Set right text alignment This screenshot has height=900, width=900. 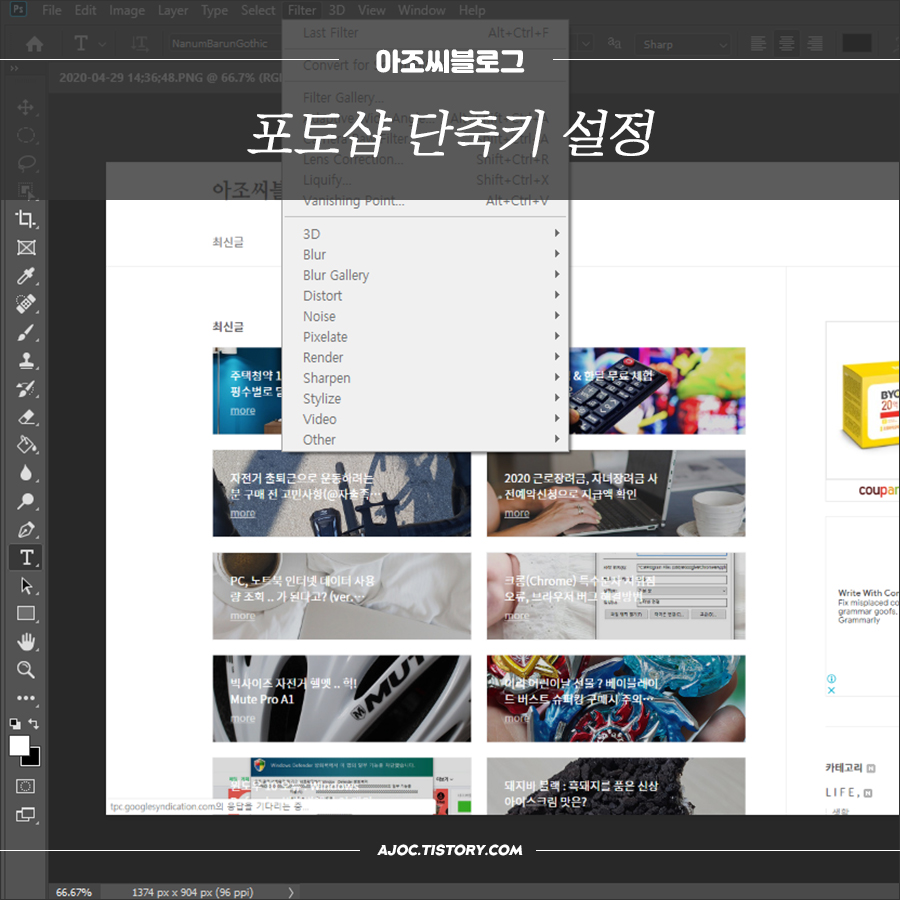click(814, 44)
